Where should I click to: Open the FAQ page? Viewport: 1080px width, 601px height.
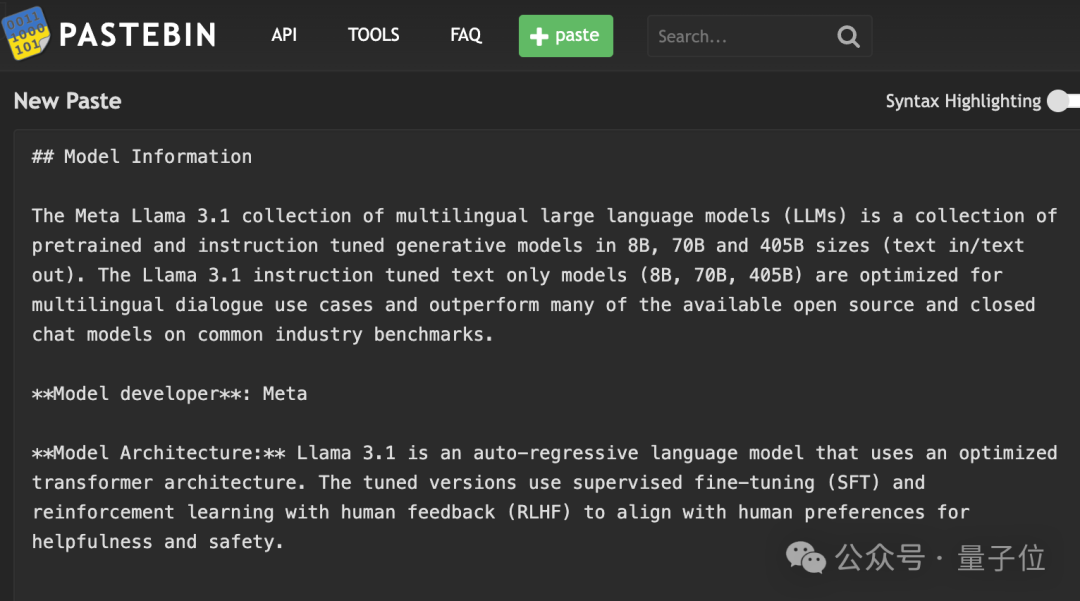[x=466, y=35]
